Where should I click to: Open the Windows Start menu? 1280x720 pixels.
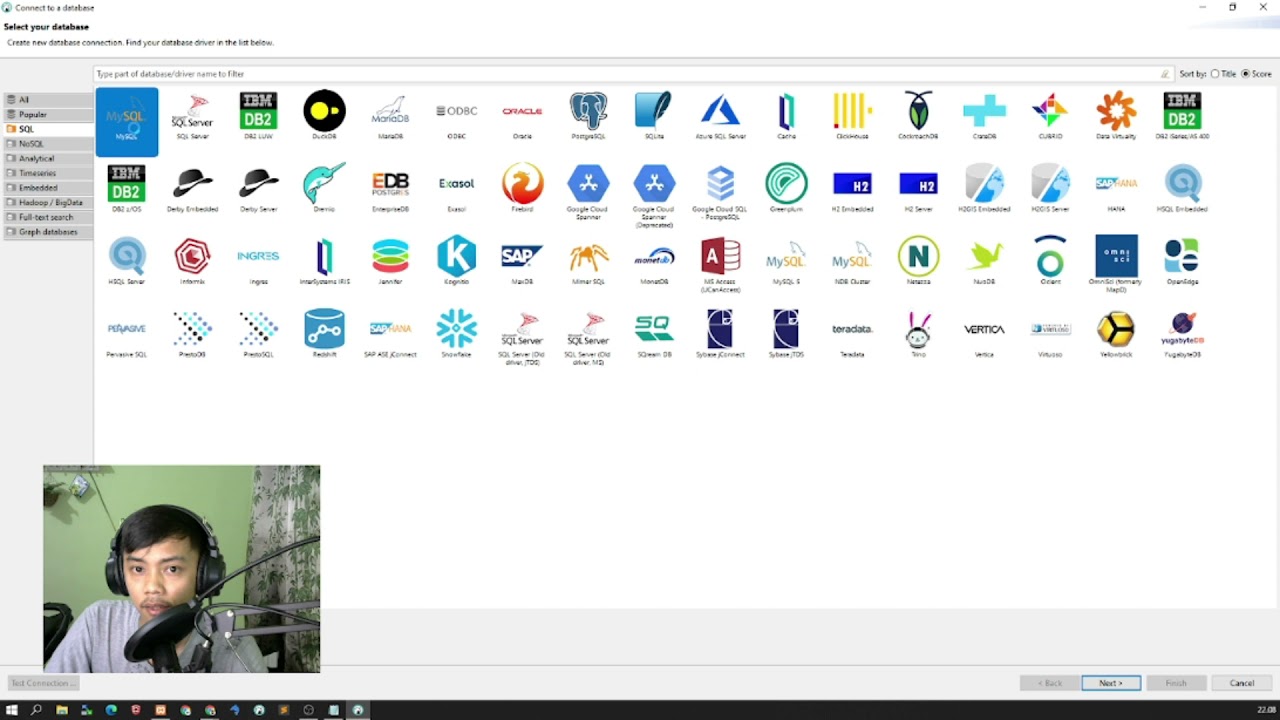12,710
